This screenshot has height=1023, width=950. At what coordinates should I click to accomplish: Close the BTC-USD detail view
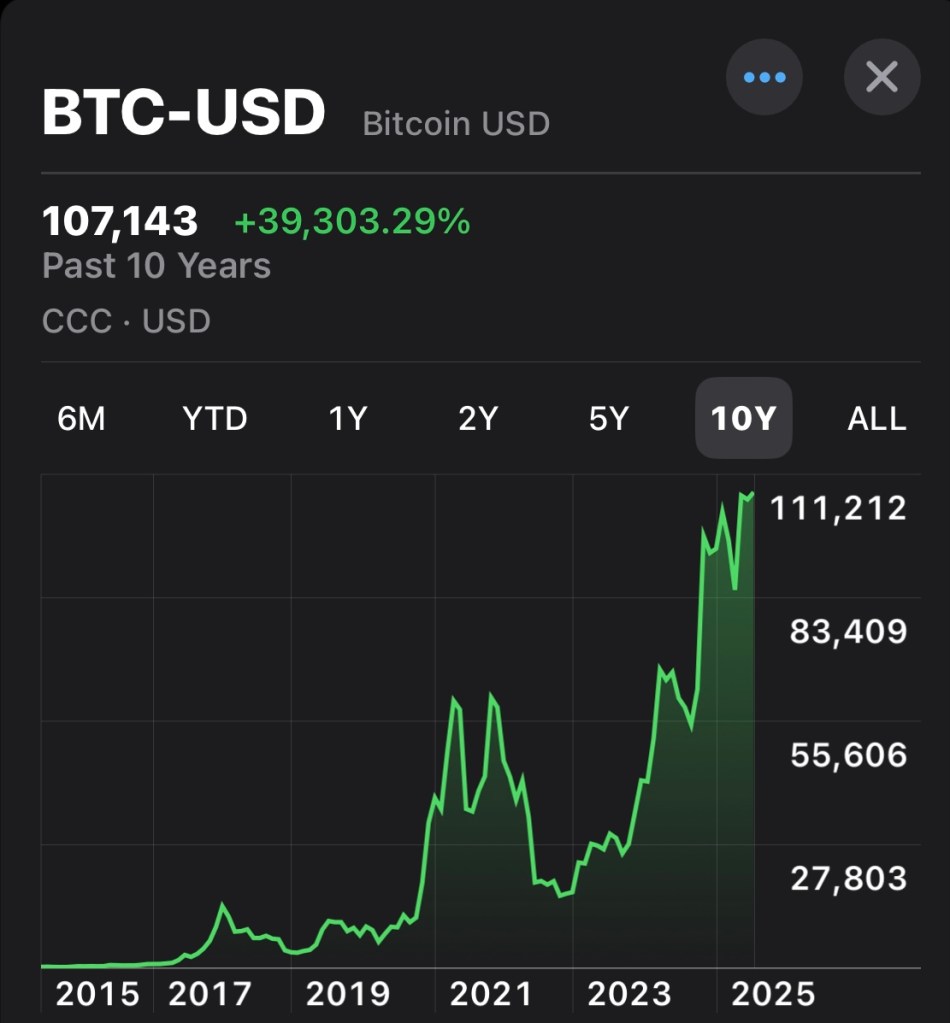tap(881, 77)
